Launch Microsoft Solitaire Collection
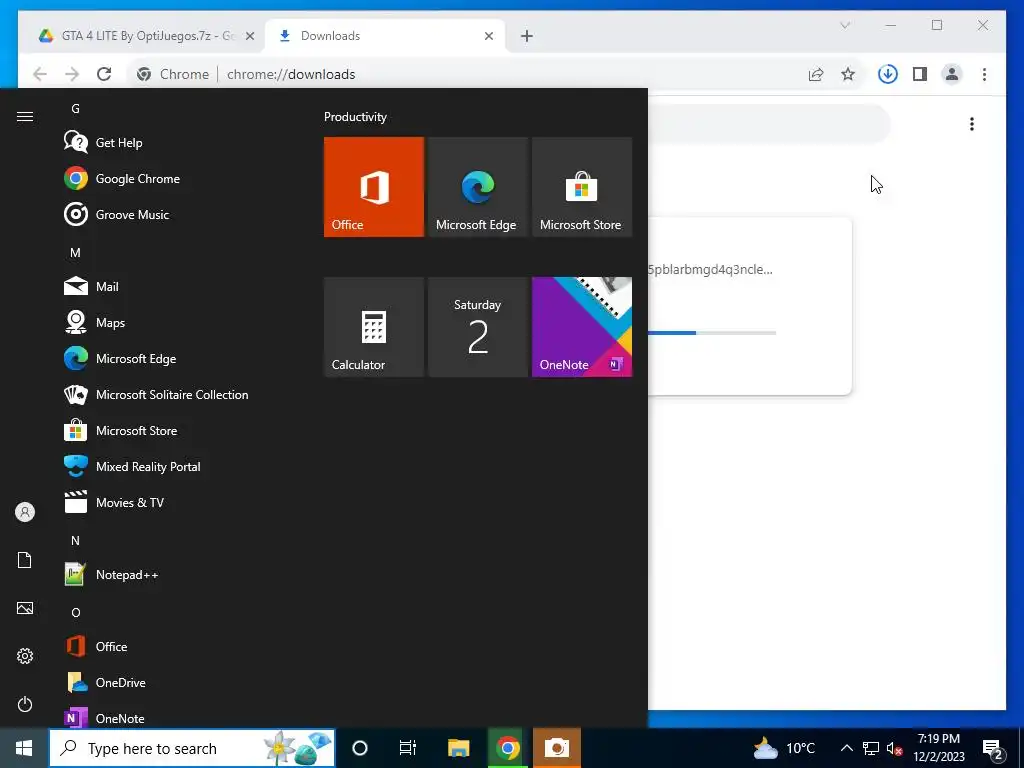Screen dimensions: 1024x768 click(155, 394)
